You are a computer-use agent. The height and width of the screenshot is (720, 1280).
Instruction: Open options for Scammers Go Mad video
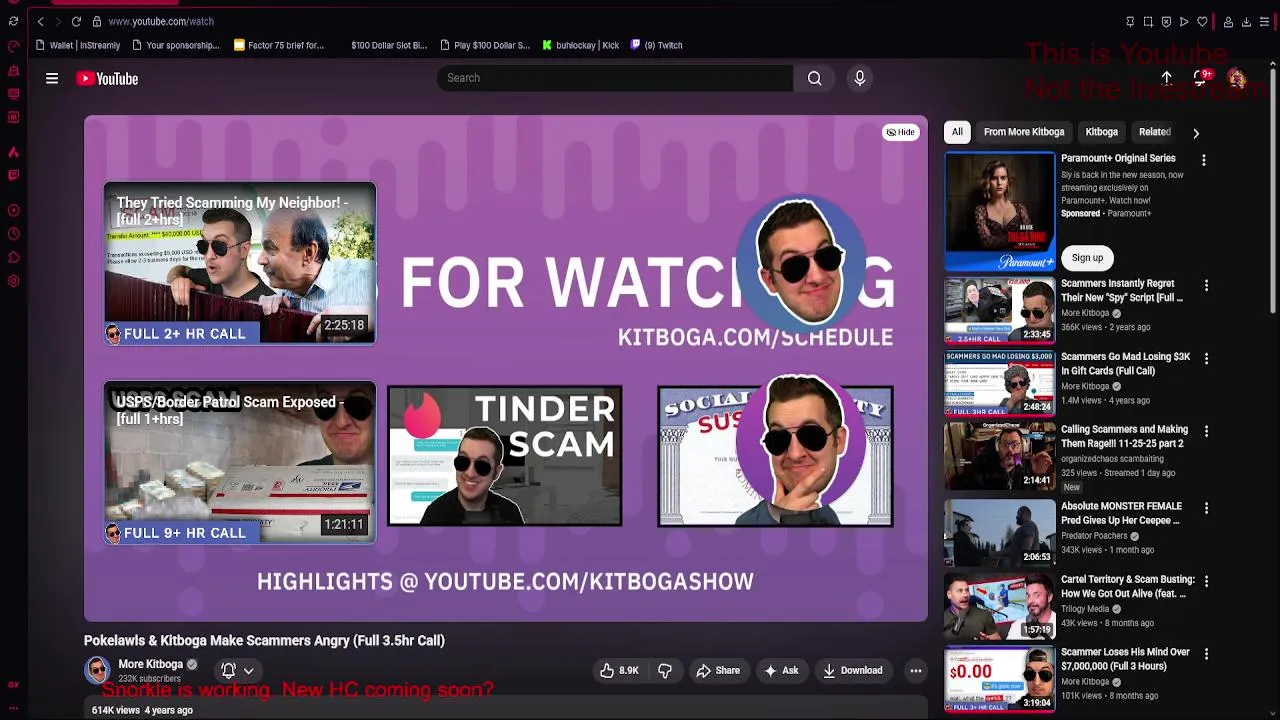(x=1206, y=359)
